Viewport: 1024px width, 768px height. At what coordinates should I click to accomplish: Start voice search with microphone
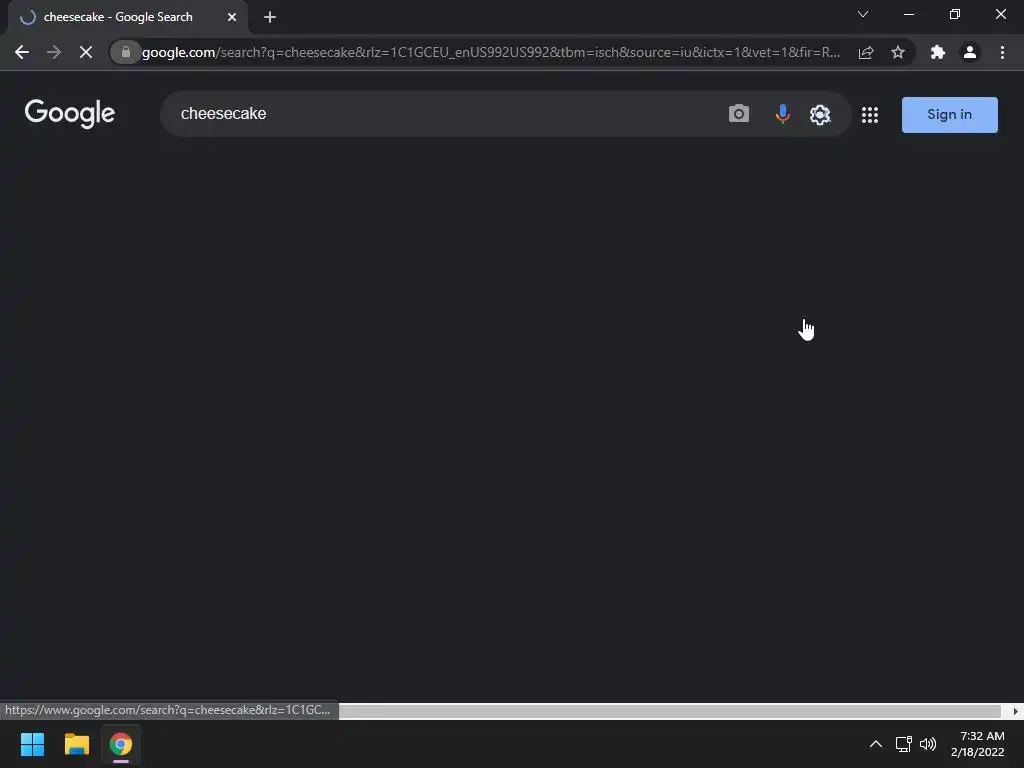coord(782,114)
